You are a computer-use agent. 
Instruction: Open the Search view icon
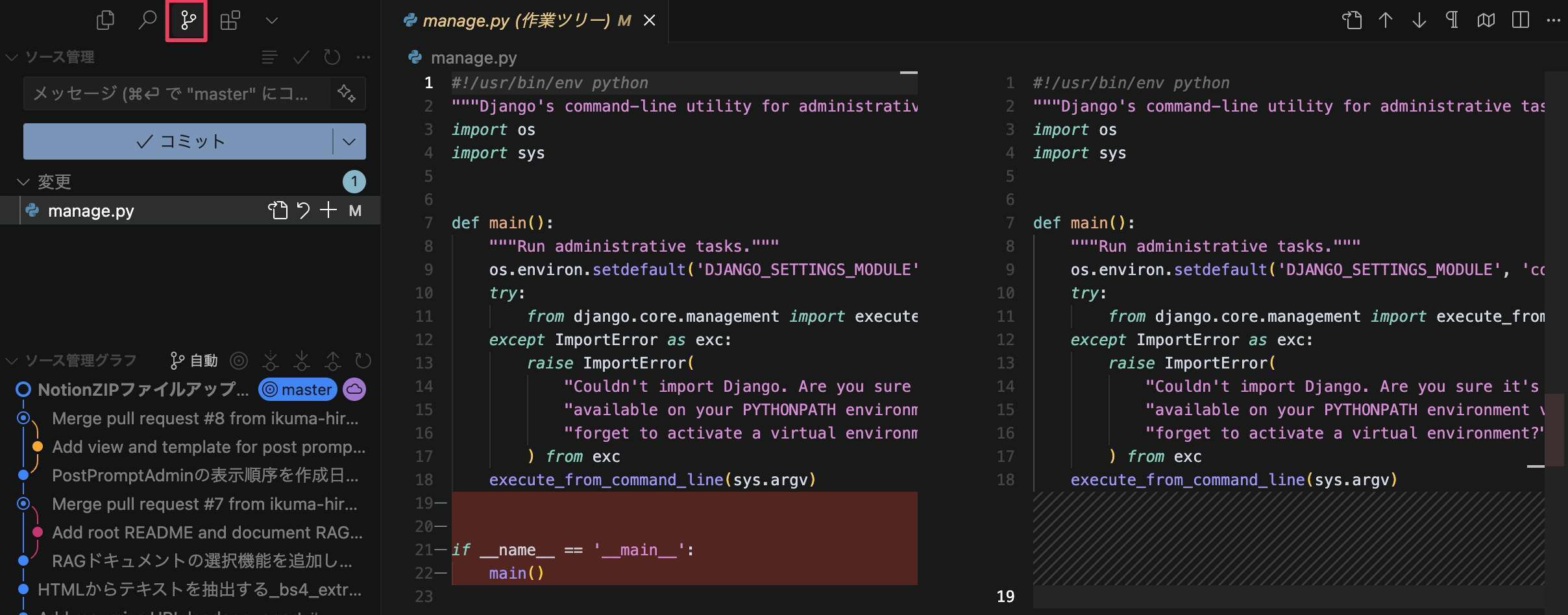pos(147,21)
